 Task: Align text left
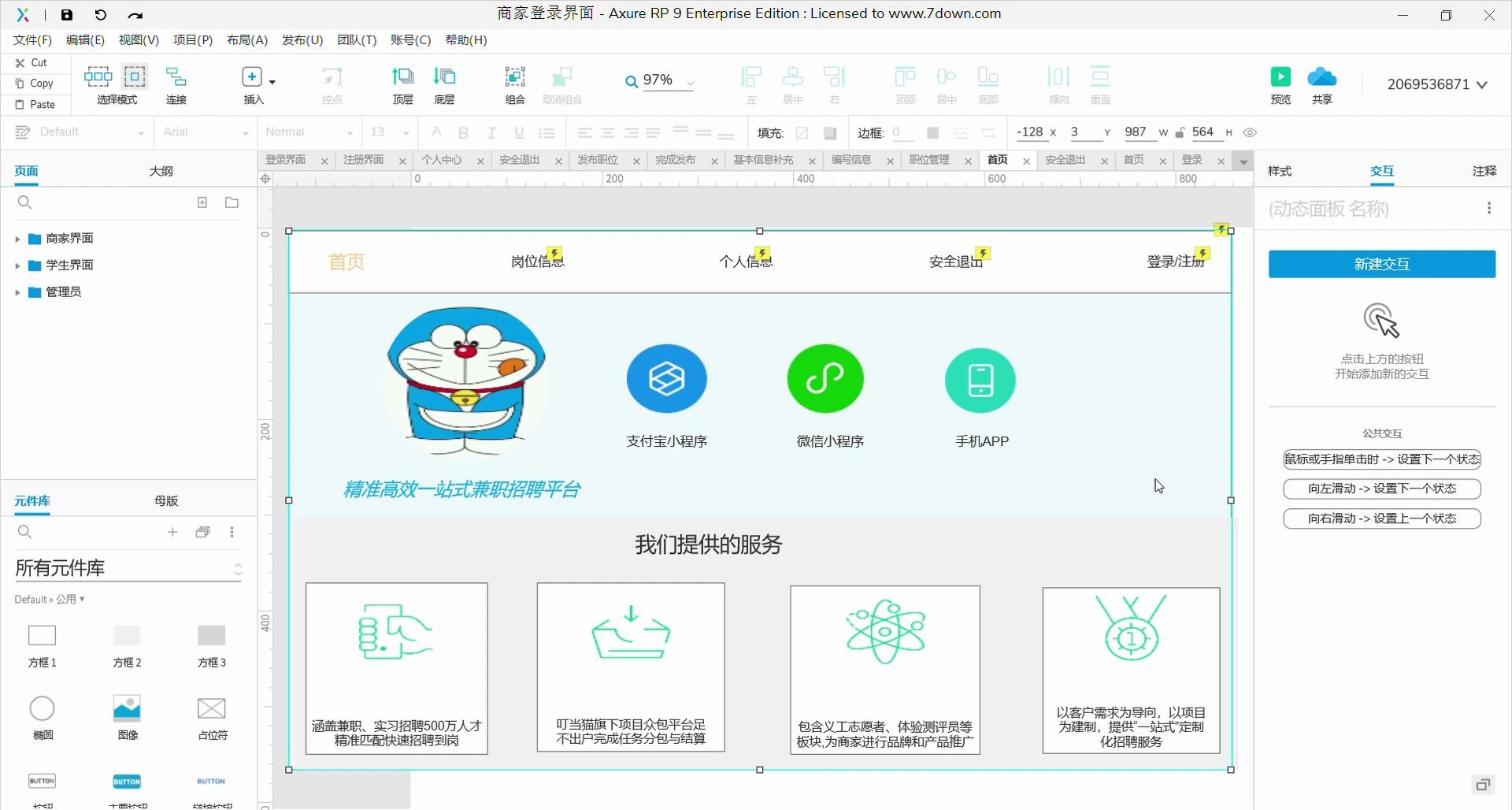(584, 132)
